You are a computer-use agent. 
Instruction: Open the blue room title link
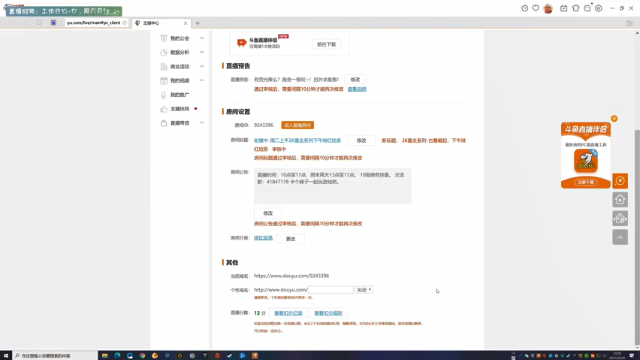(x=297, y=140)
